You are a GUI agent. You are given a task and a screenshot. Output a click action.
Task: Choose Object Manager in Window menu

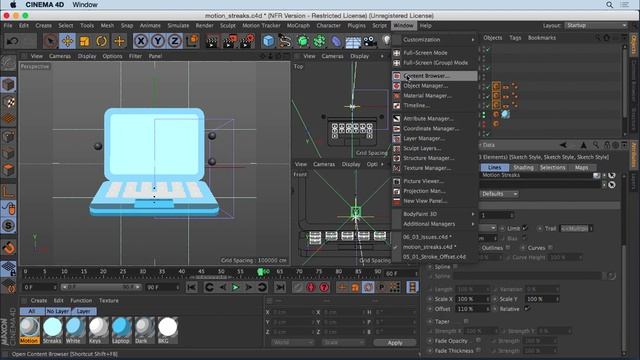pos(435,86)
